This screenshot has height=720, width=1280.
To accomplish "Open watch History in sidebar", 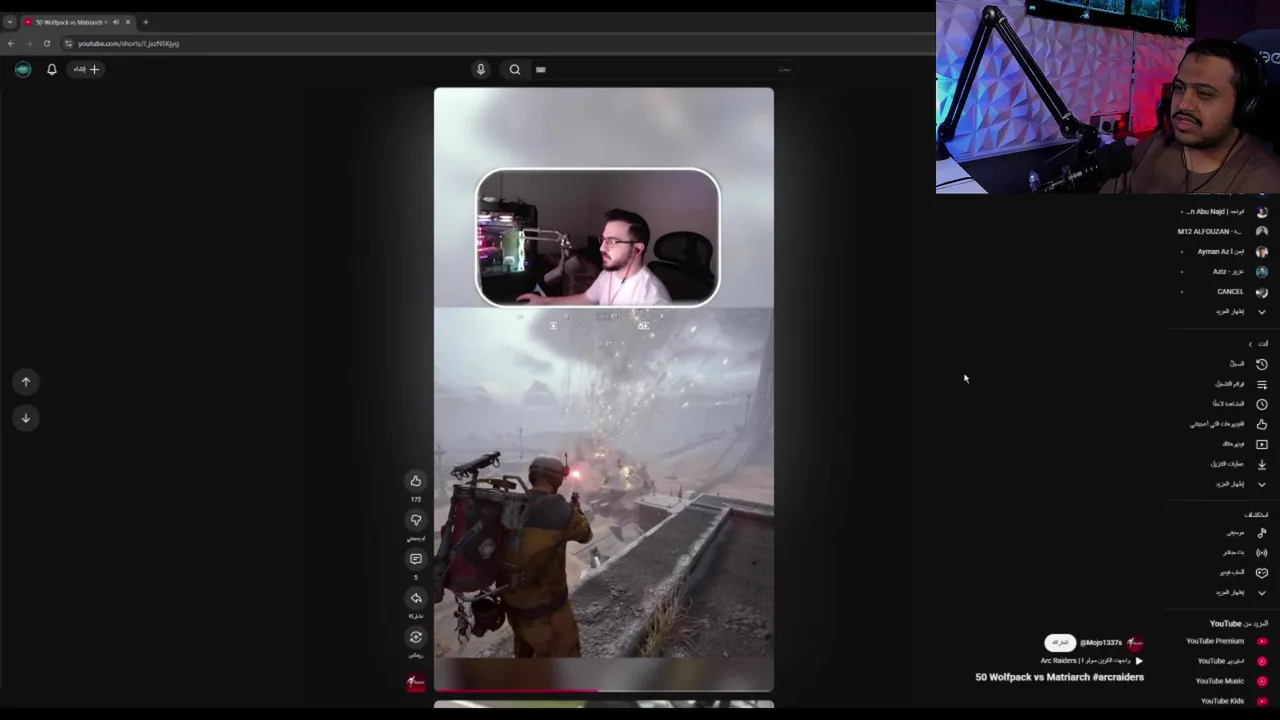I will tap(1224, 364).
